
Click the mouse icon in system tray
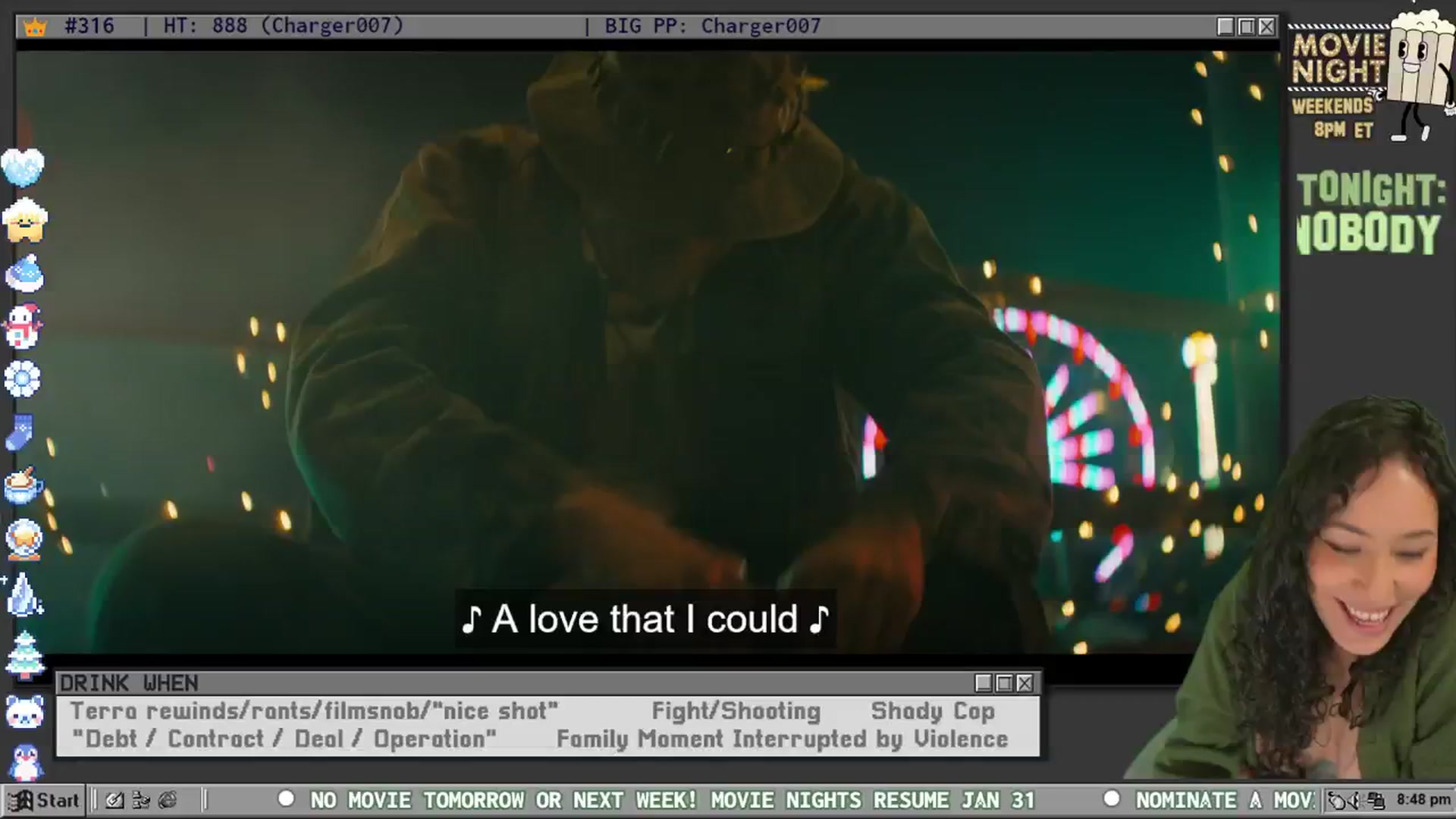click(x=1338, y=801)
